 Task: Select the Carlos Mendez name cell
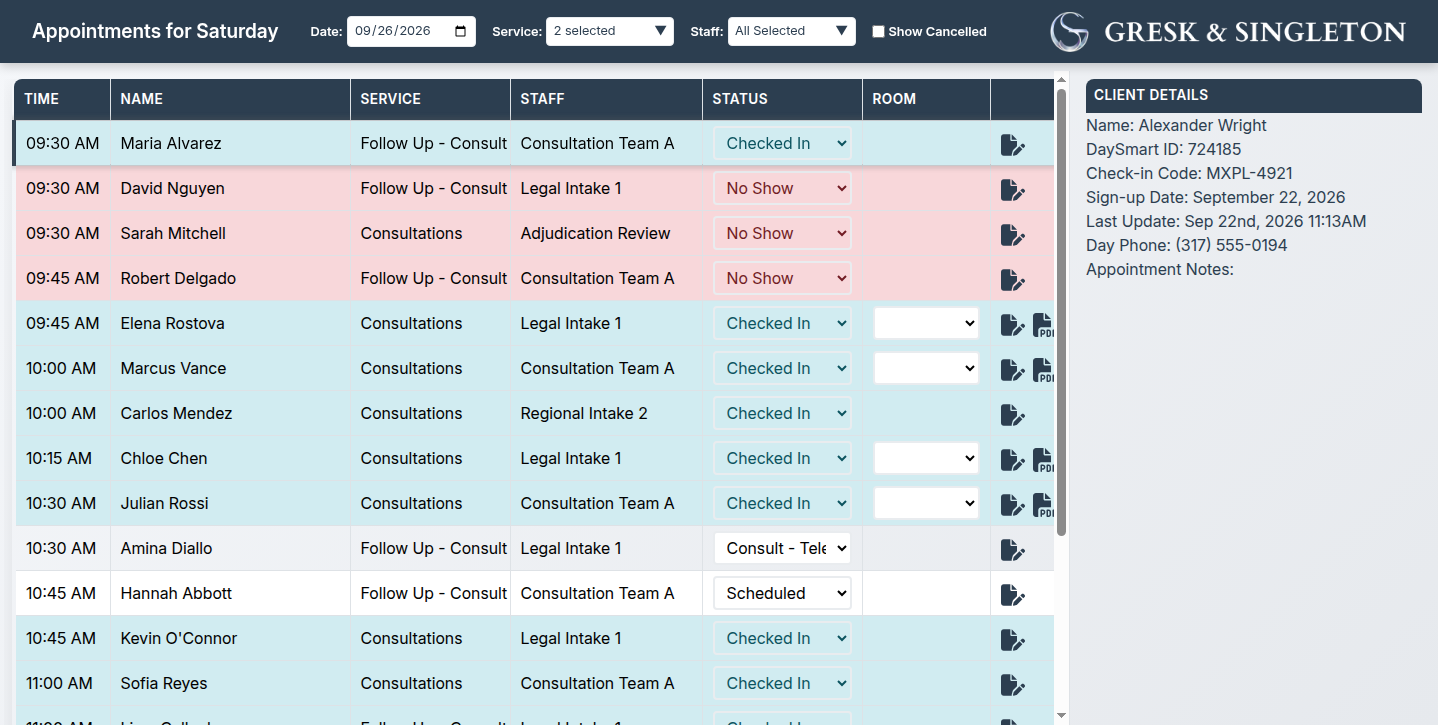pyautogui.click(x=230, y=414)
